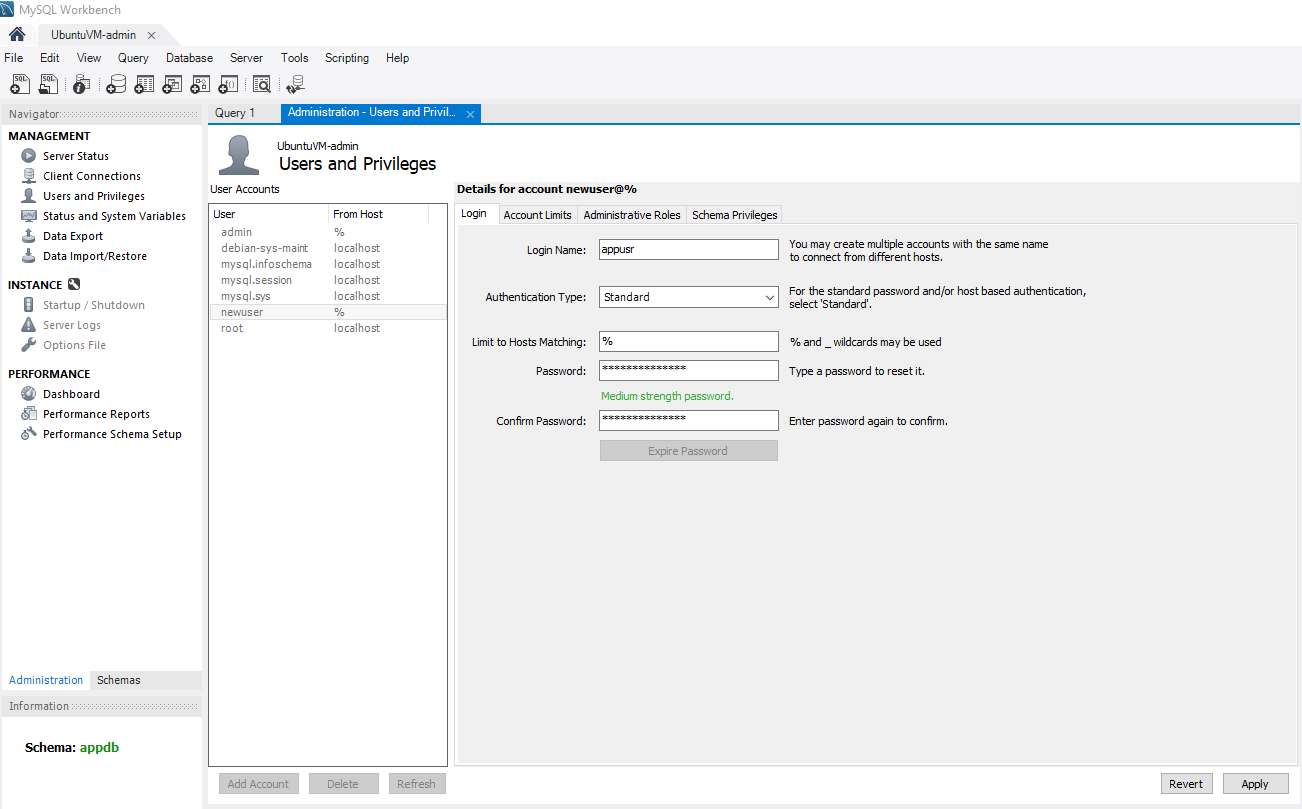The image size is (1302, 809).
Task: Open the Server menu
Action: (x=246, y=58)
